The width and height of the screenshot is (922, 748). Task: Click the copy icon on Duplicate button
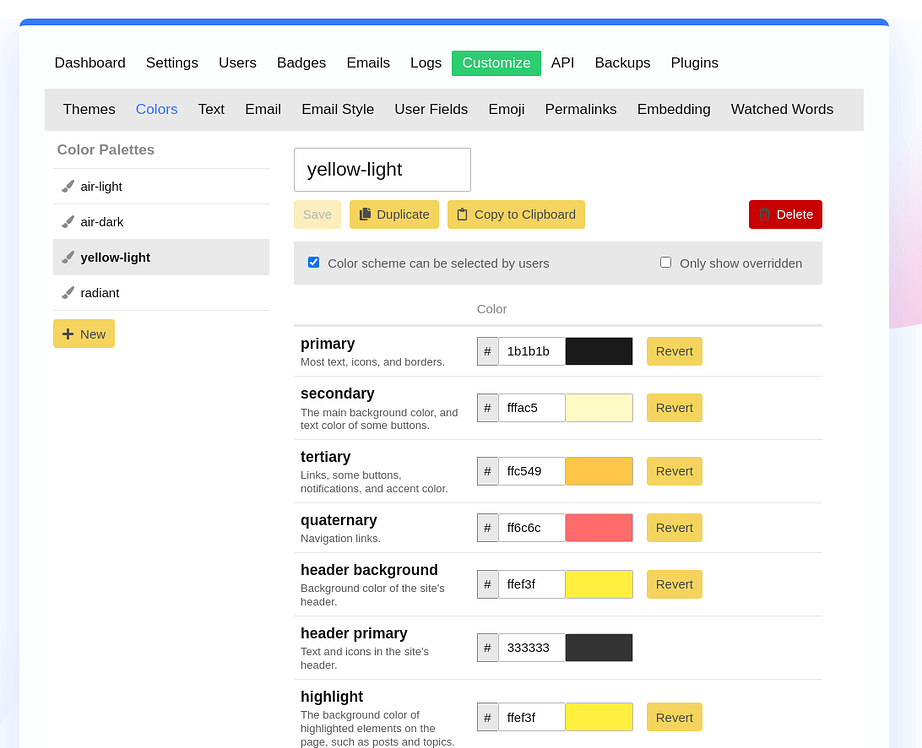(x=365, y=214)
